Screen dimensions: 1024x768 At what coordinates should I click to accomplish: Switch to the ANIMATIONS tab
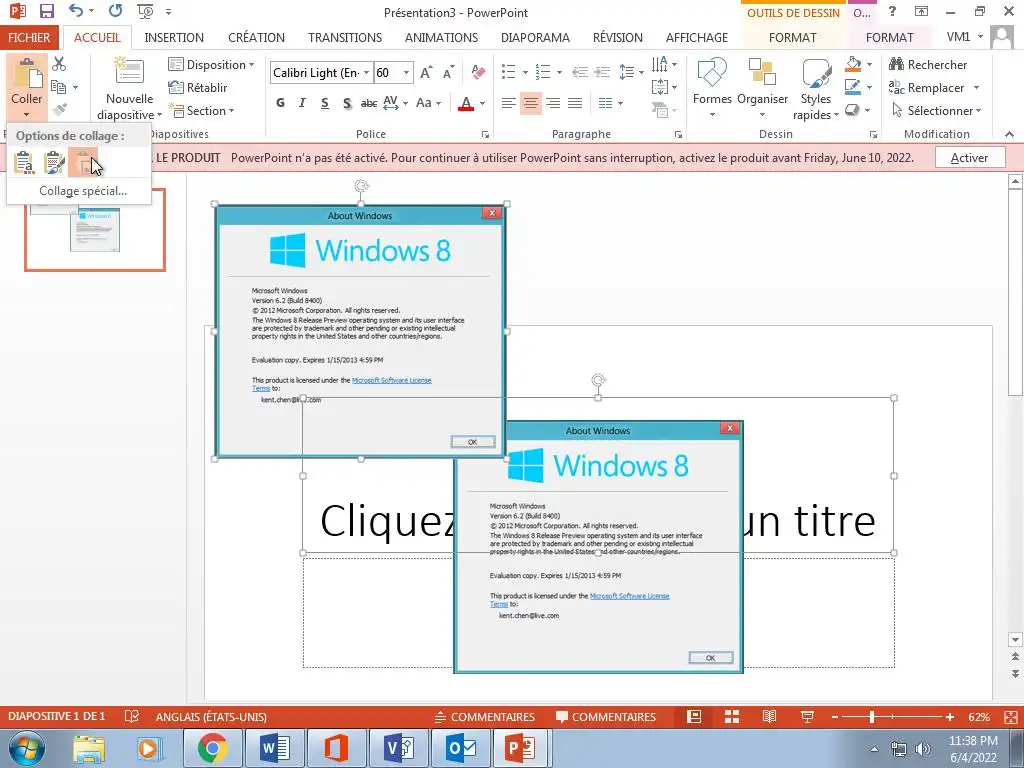click(441, 37)
